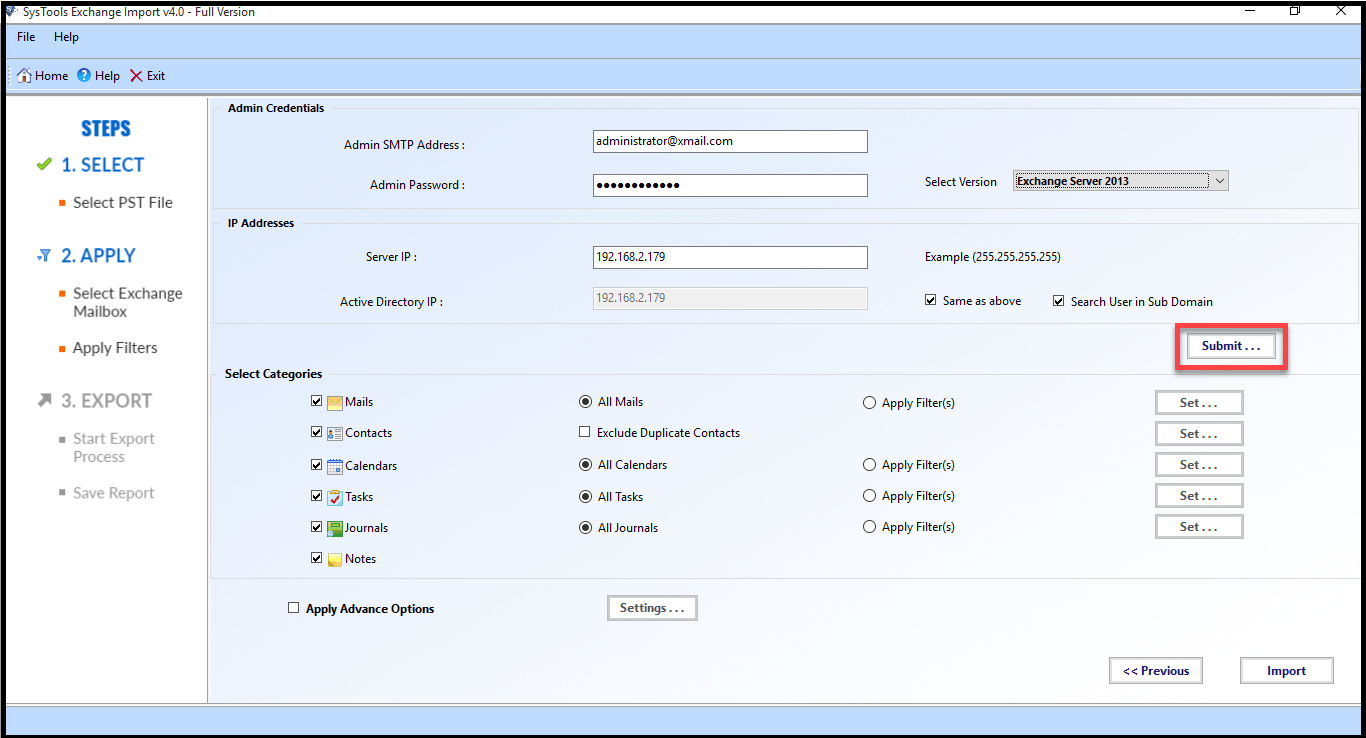Toggle the Same as above checkbox
This screenshot has height=738, width=1366.
point(931,300)
